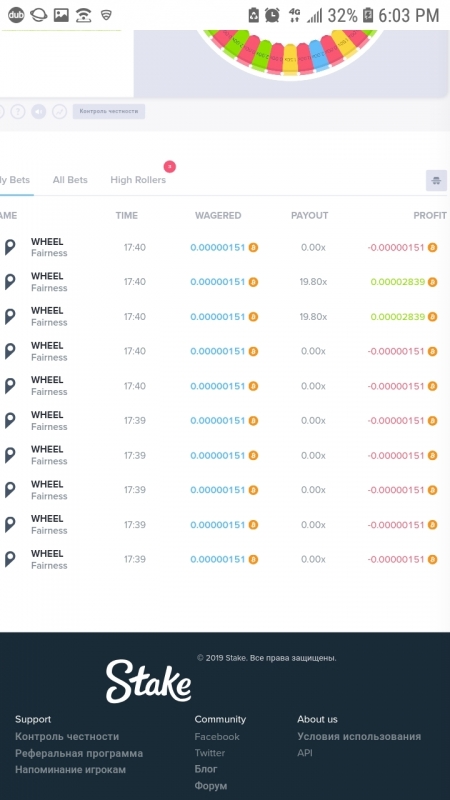450x800 pixels.
Task: Open Условия использования link
Action: 359,736
